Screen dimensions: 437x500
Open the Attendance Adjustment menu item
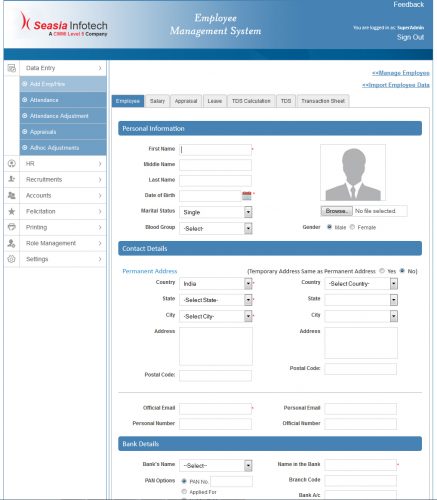63,116
